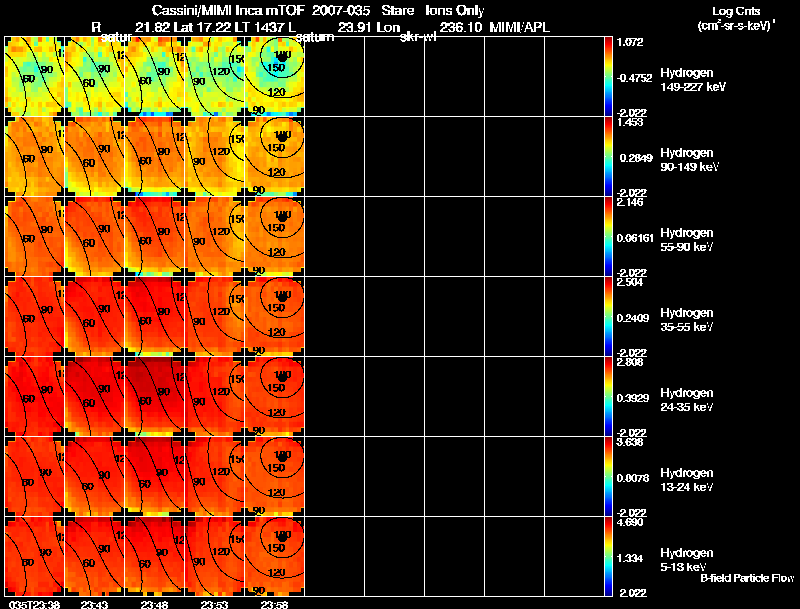
Task: Select the 35-55 keV image panel at 23:48
Action: pyautogui.click(x=155, y=316)
